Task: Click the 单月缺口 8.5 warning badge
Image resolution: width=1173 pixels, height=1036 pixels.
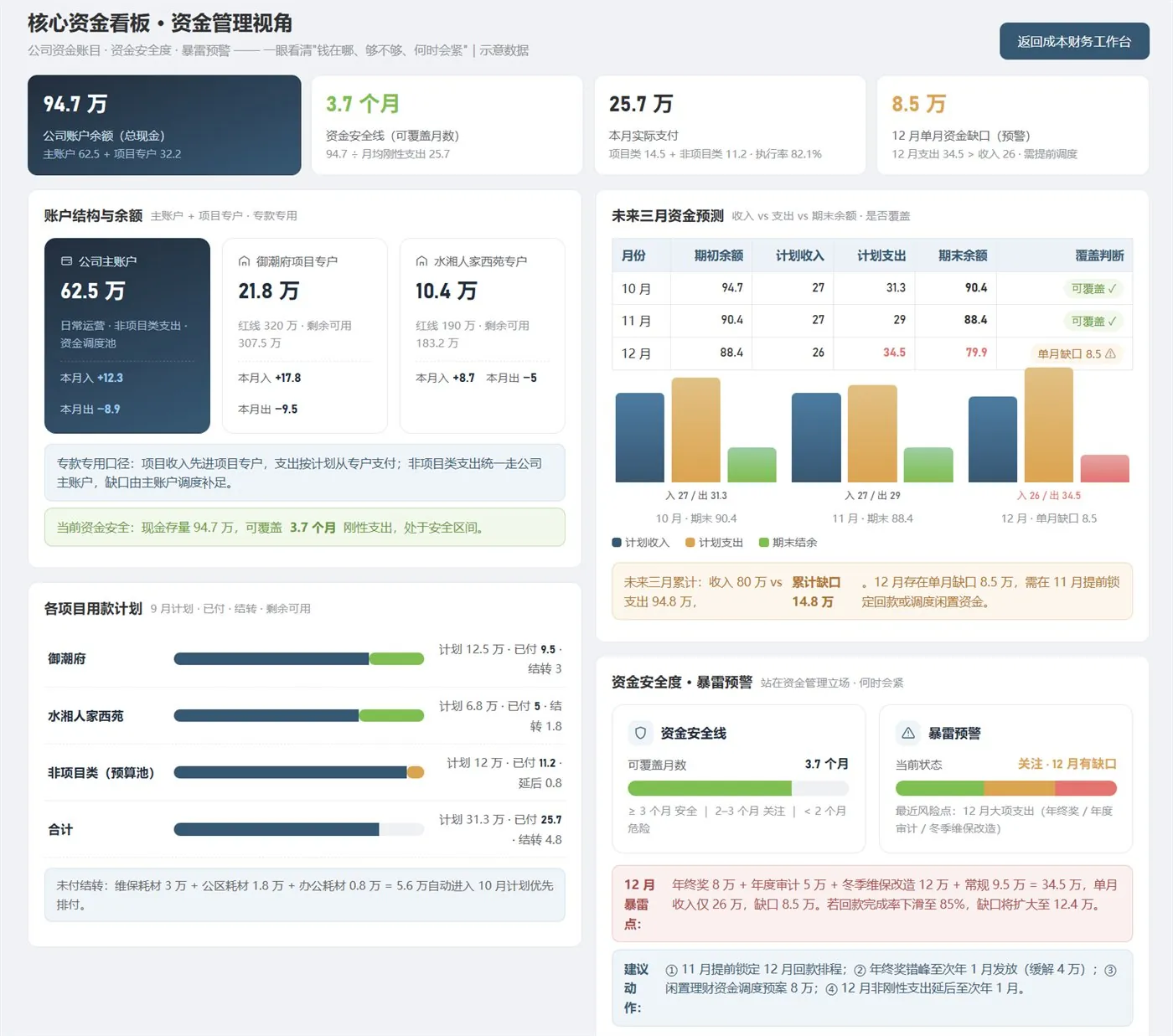Action: [1077, 353]
